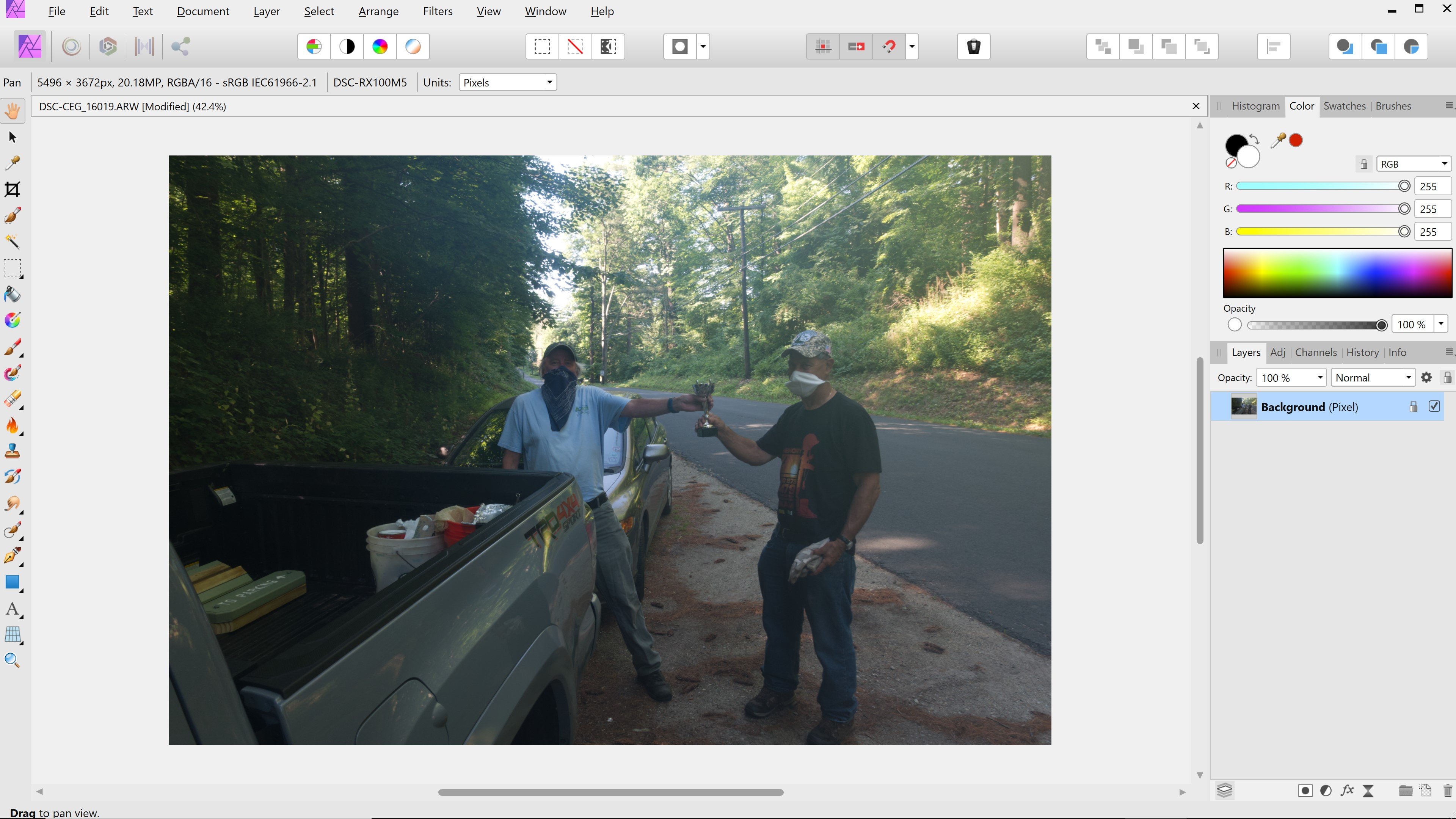The height and width of the screenshot is (819, 1456).
Task: Select the Mesh Warp tool
Action: pos(13,635)
